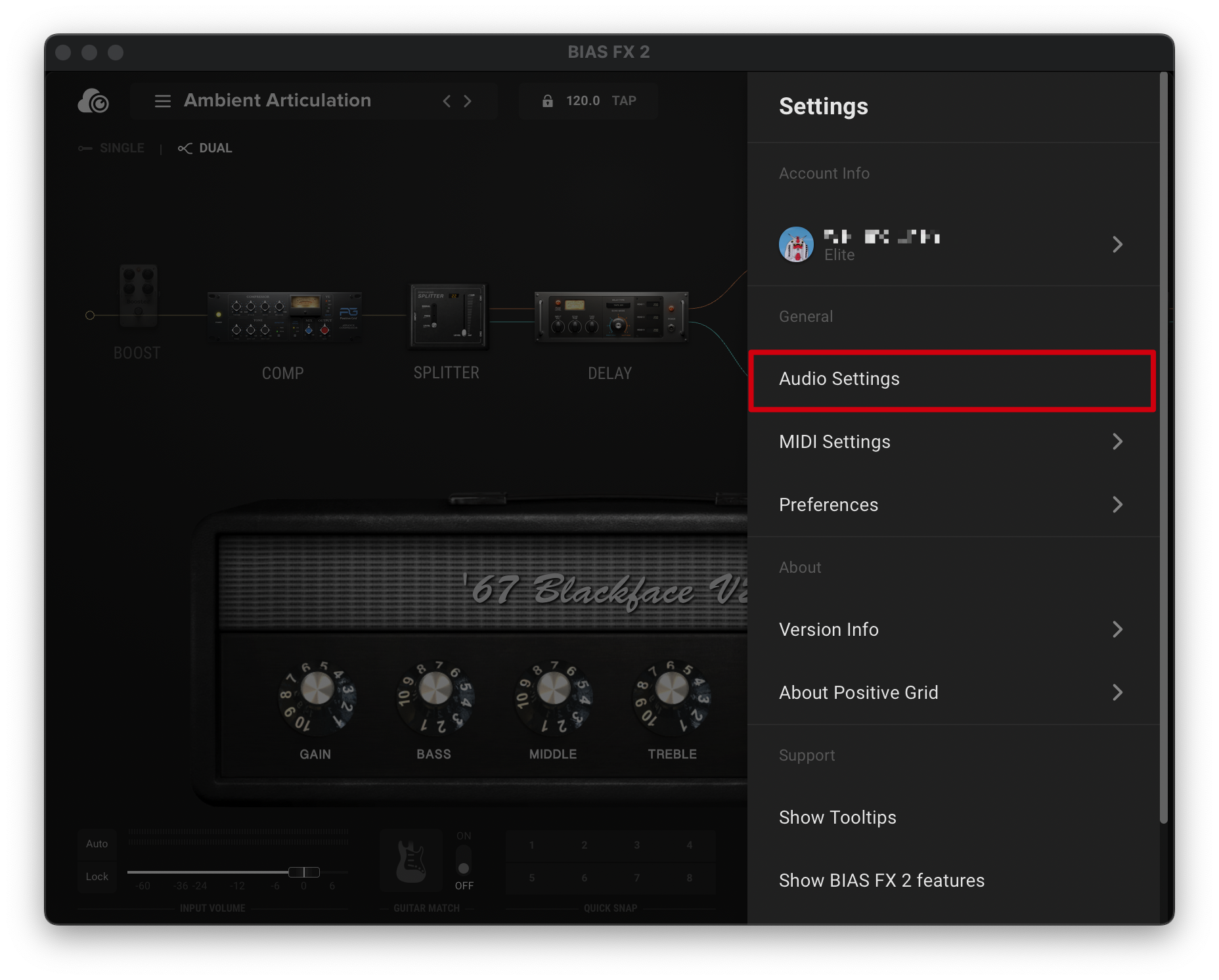Select the DELAY rack unit
The width and height of the screenshot is (1219, 980).
pos(611,317)
